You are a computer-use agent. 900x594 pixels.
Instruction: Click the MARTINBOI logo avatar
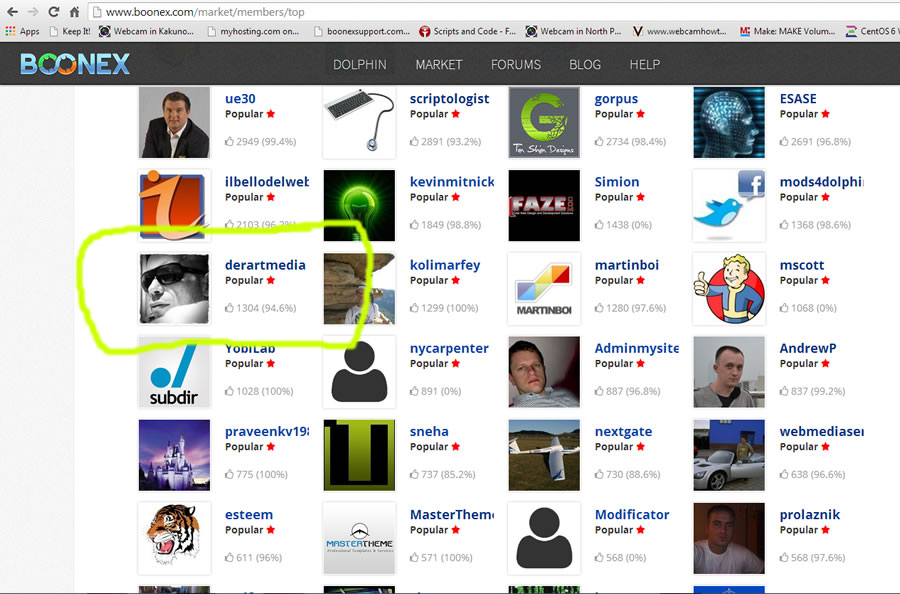(544, 289)
